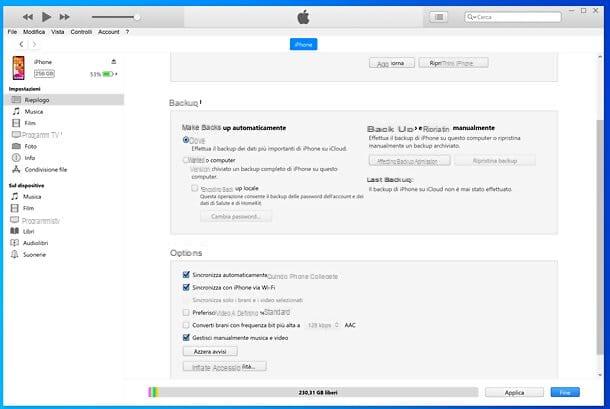Click the scrollbar up arrow
This screenshot has height=409, width=610.
coord(599,57)
